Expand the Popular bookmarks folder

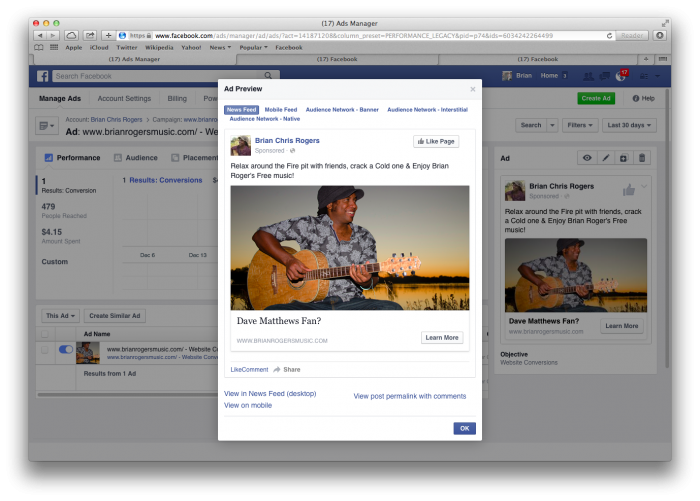253,47
